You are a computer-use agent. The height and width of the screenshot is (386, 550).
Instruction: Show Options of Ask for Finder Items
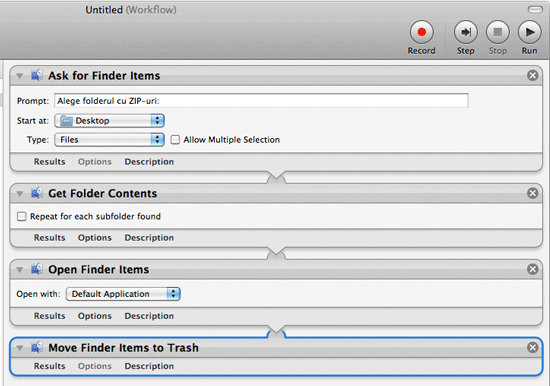click(95, 162)
